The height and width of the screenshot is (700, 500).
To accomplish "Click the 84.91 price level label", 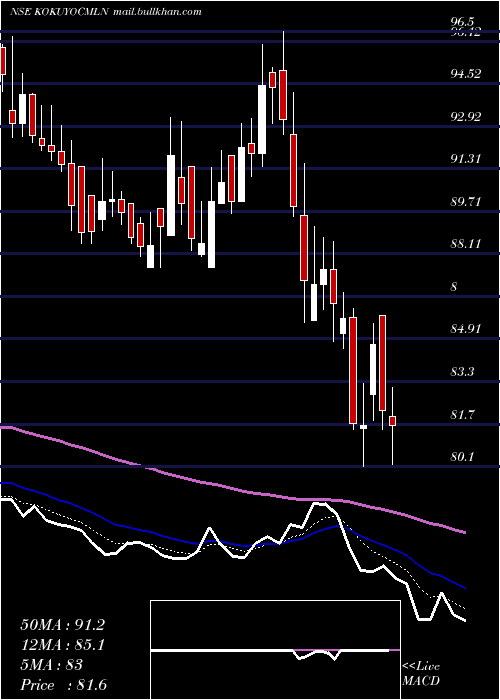I will tap(466, 329).
